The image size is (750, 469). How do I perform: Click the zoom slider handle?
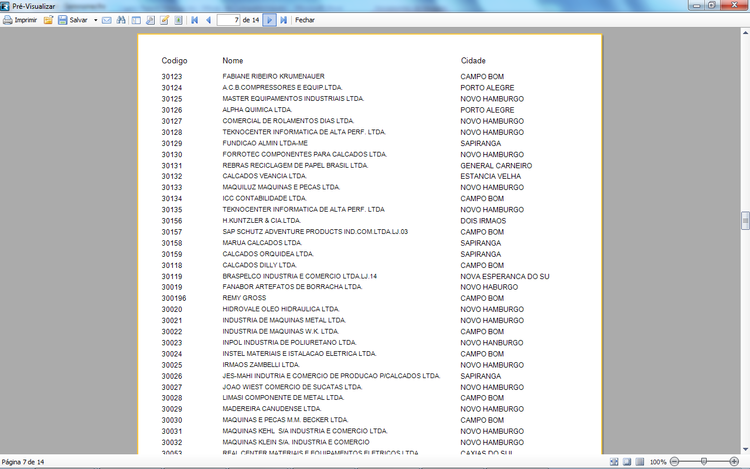(704, 462)
